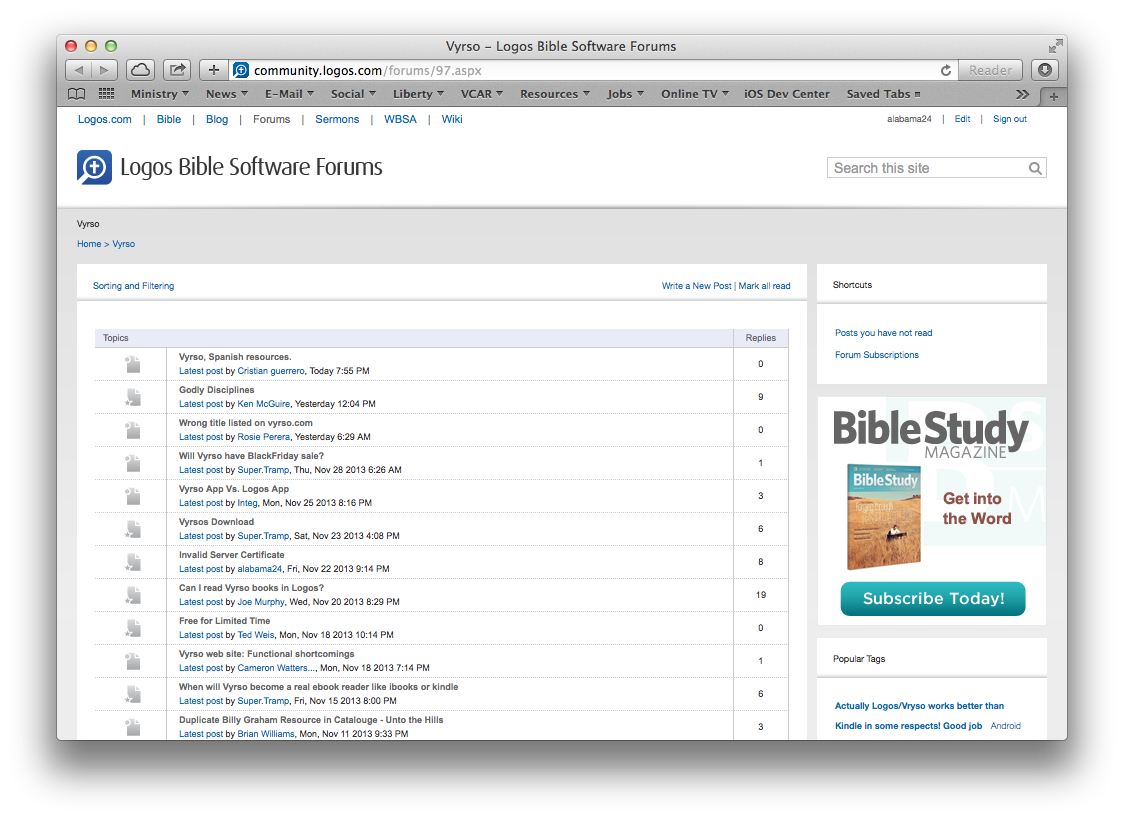
Task: Click Mark all read link
Action: click(x=764, y=285)
